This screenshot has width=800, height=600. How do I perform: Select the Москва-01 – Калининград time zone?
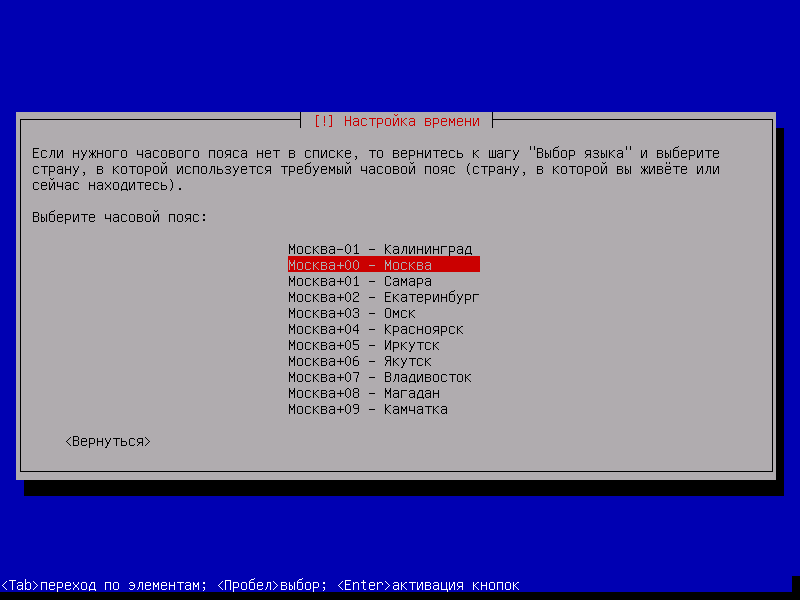(380, 249)
